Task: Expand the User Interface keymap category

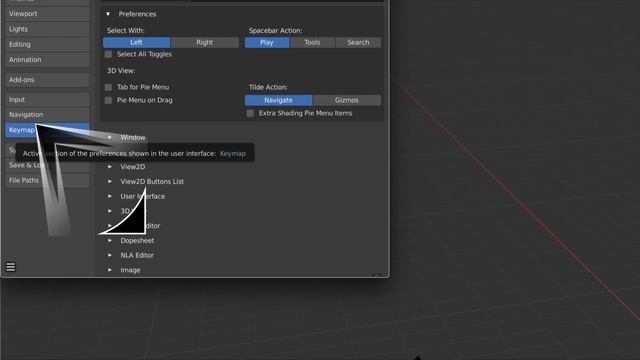Action: pos(110,196)
